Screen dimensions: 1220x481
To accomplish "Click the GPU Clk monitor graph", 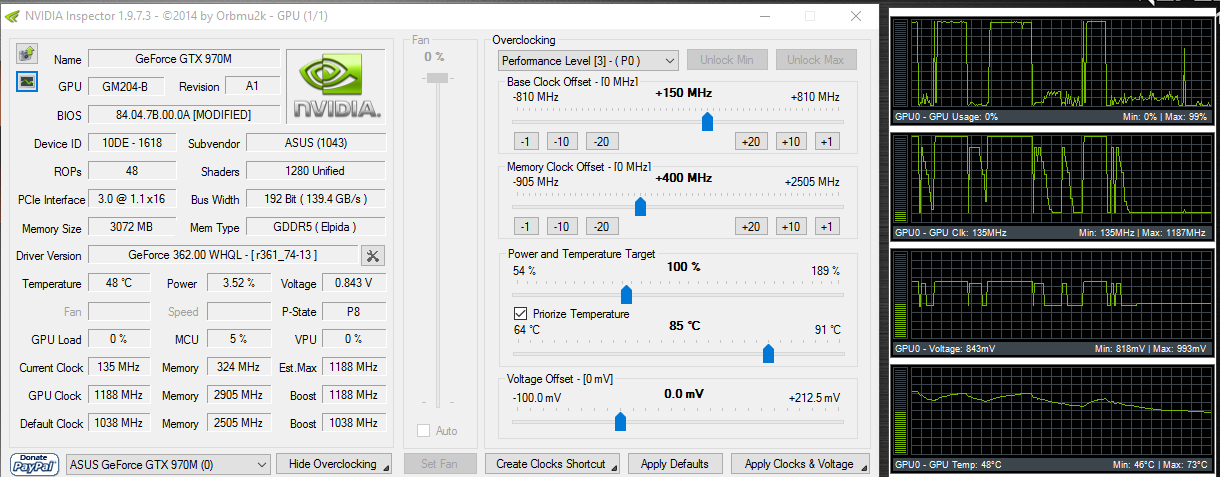I will 1051,185.
